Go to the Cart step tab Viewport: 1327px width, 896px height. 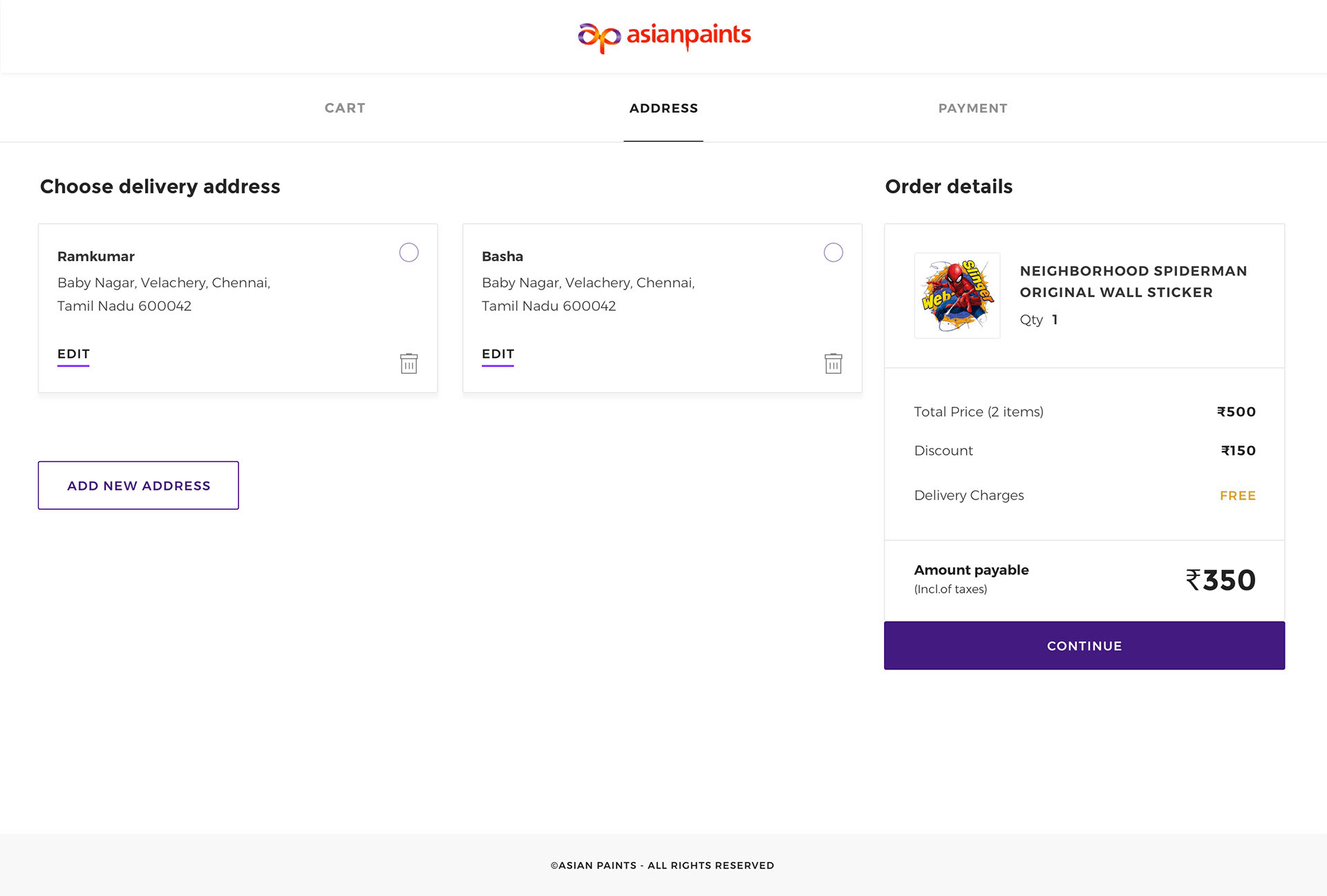pyautogui.click(x=345, y=108)
